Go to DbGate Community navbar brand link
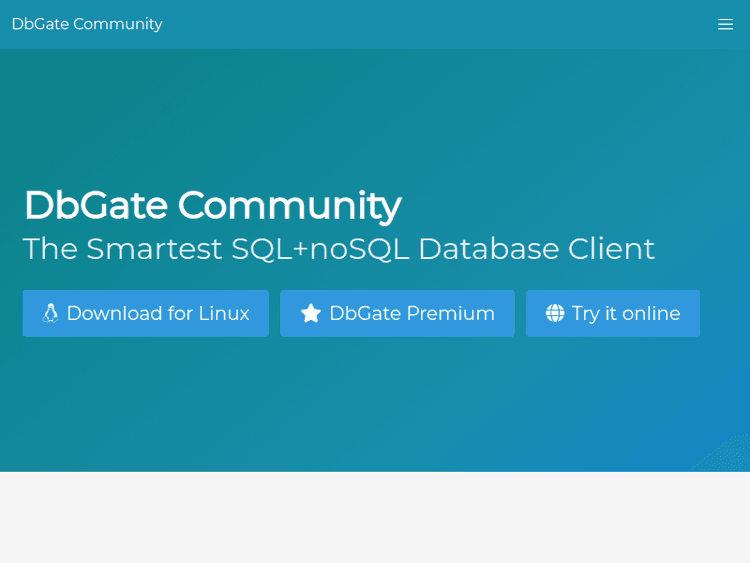Screen dimensions: 750x563 pyautogui.click(x=87, y=24)
